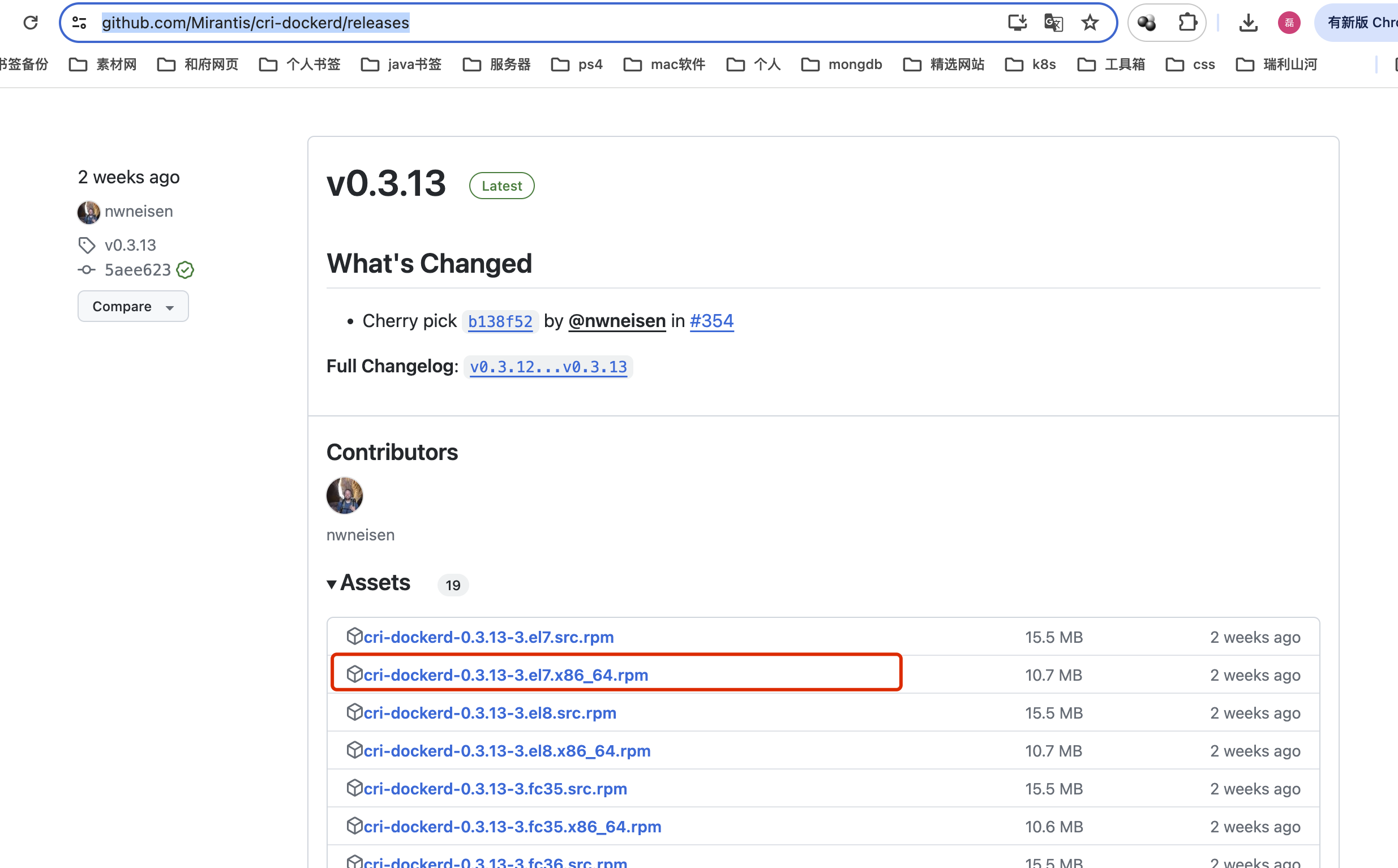
Task: Click contributor nwneisen avatar thumbnail
Action: click(x=345, y=496)
